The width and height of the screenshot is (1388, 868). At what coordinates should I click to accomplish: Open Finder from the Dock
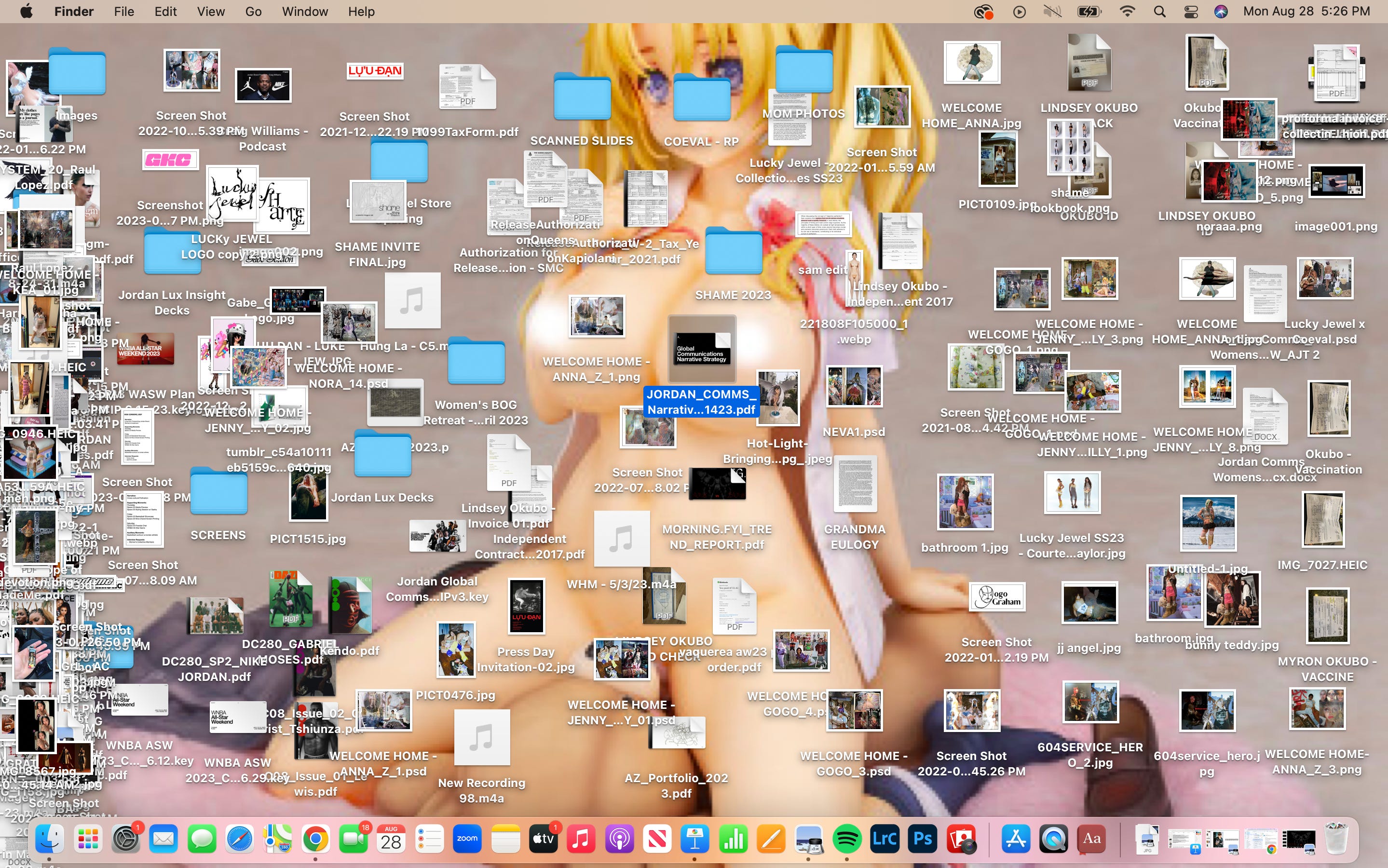coord(49,839)
